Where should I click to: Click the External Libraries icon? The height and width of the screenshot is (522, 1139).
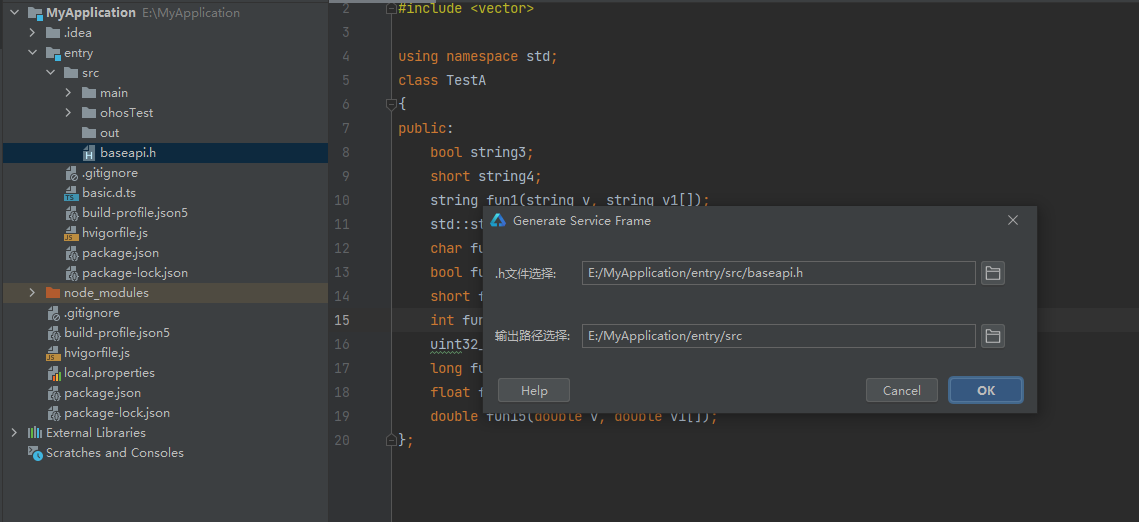point(35,433)
